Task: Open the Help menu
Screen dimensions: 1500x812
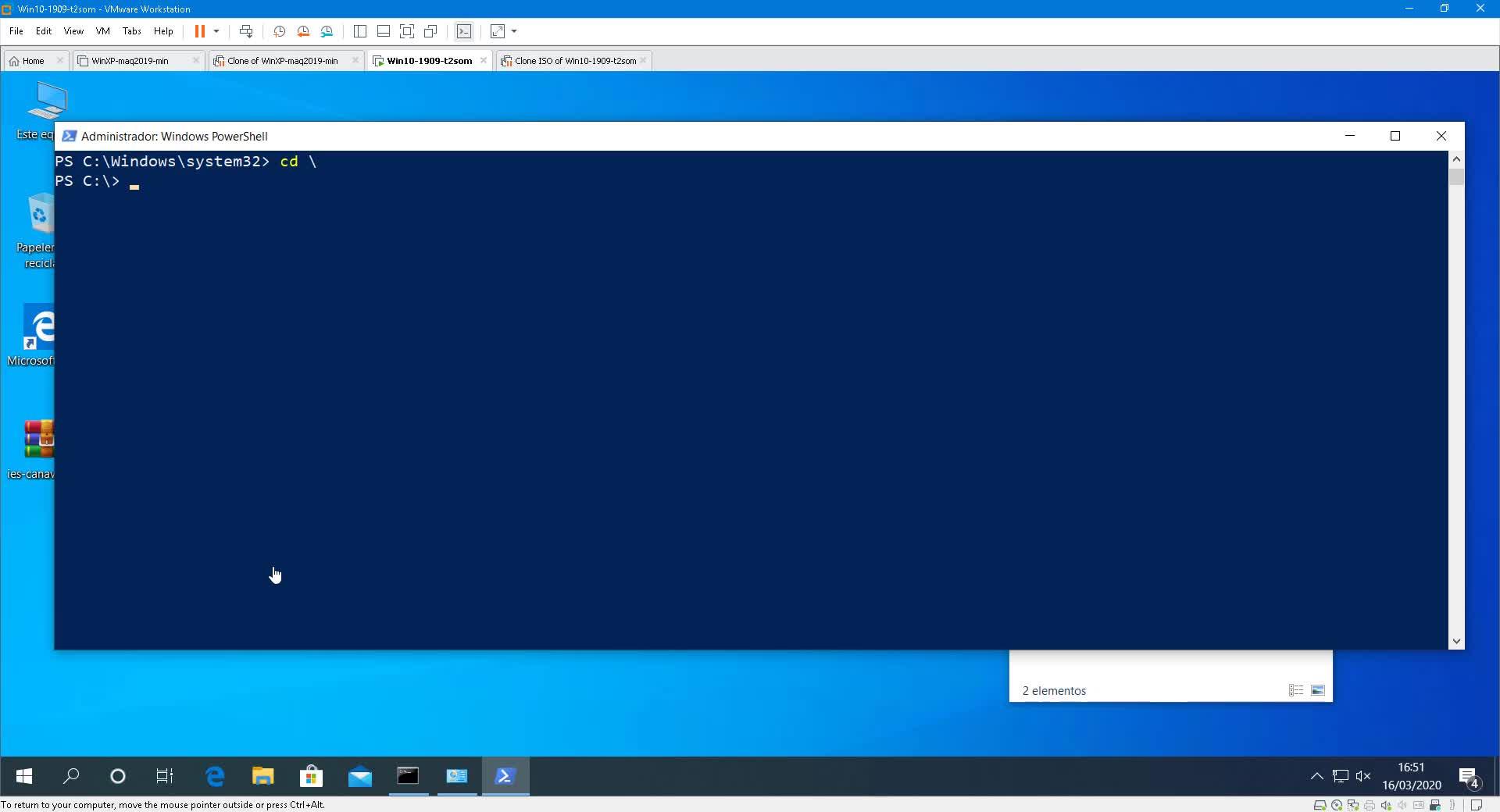Action: [163, 31]
